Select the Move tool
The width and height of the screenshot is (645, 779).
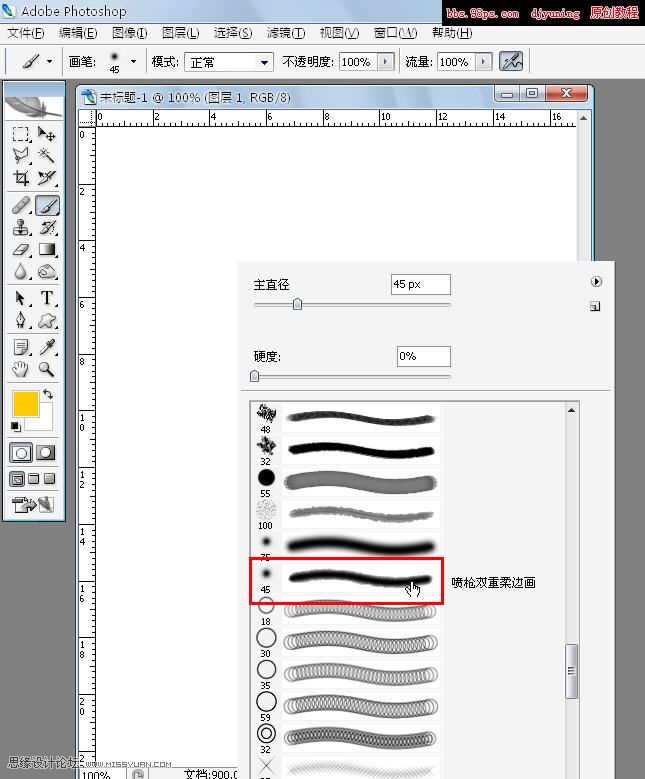click(47, 134)
